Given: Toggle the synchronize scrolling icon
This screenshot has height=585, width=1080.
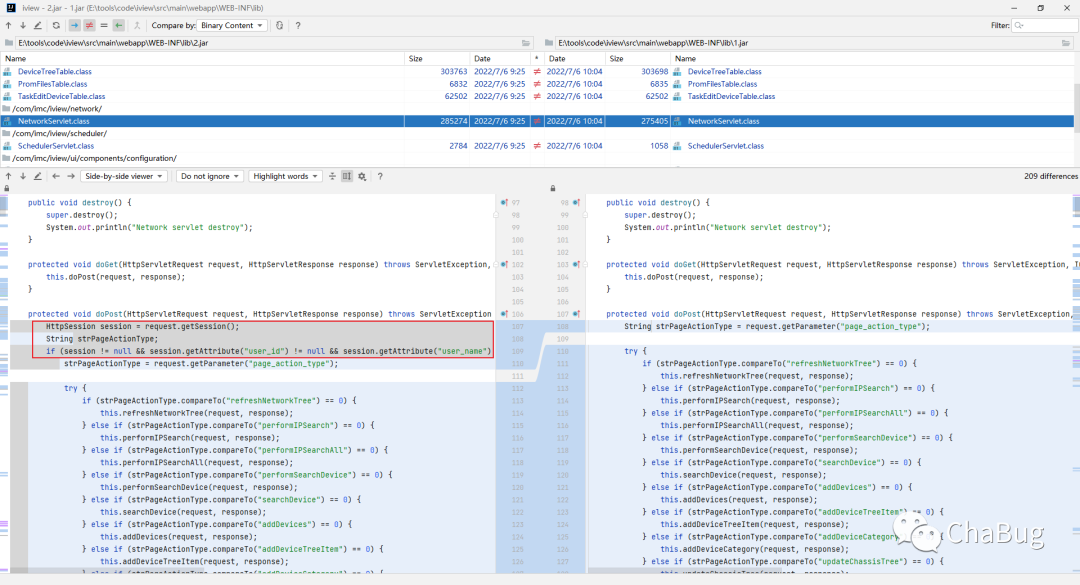Looking at the screenshot, I should click(347, 176).
